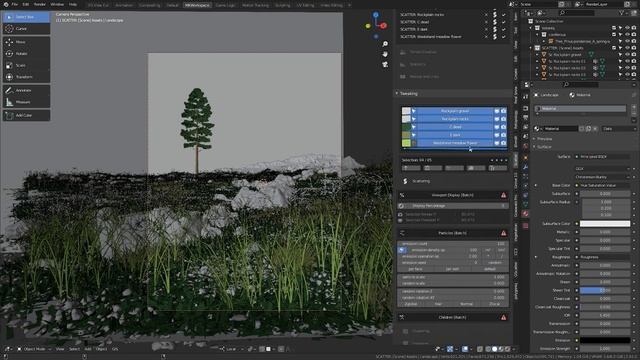Toggle viewport visibility of Woodland meadow flower
640x360 pixels.
pyautogui.click(x=497, y=143)
